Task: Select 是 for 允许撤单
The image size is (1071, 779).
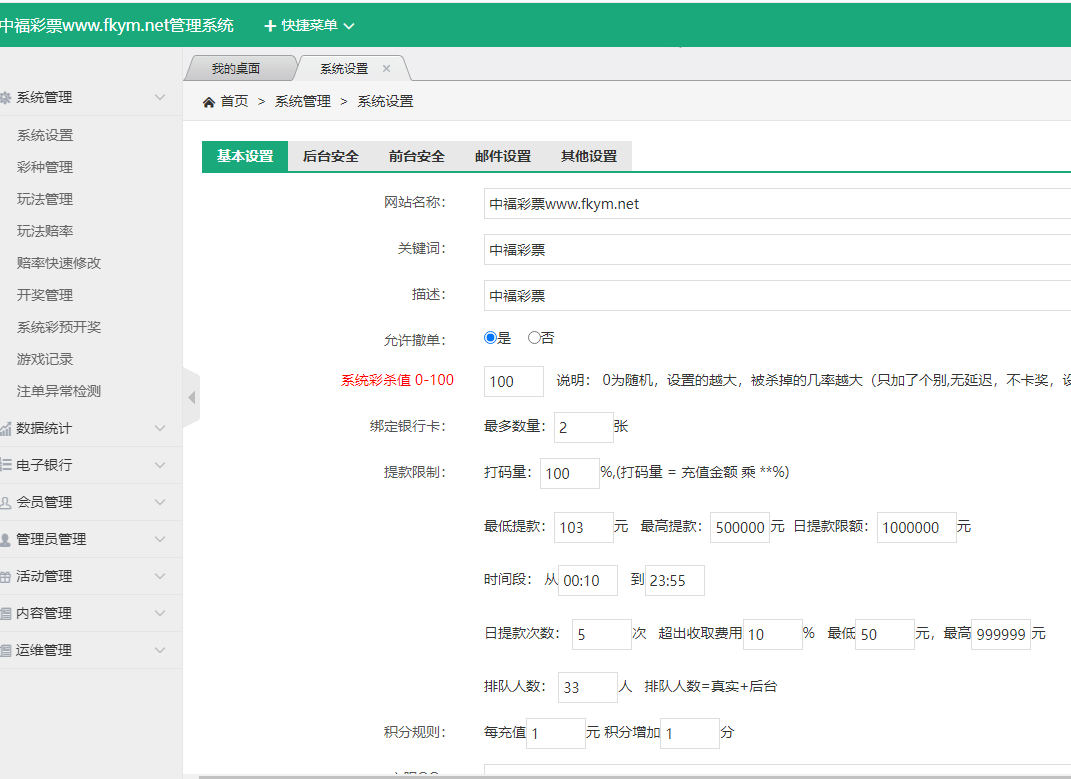Action: click(x=488, y=338)
